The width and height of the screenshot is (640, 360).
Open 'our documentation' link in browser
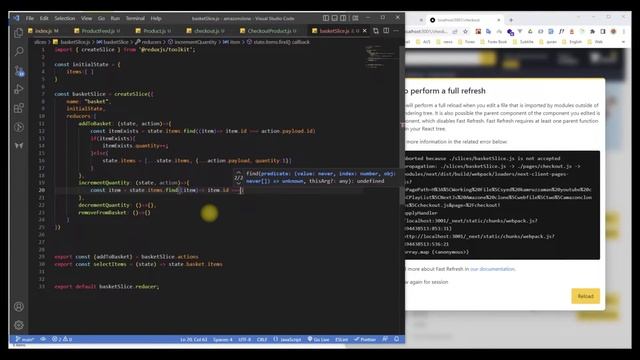point(492,269)
